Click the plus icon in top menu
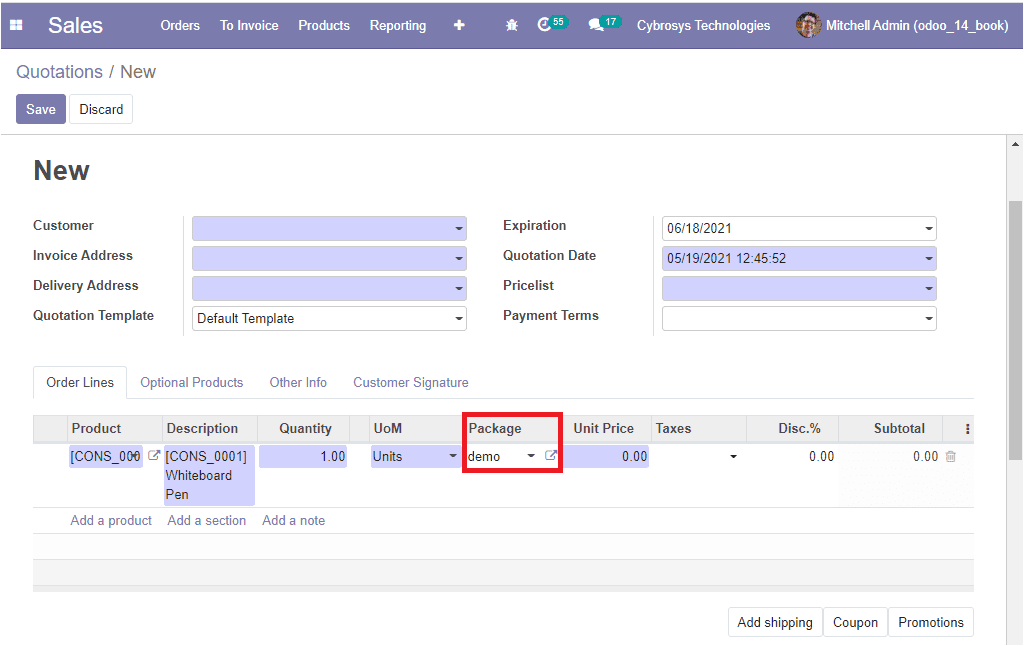This screenshot has width=1024, height=646. (x=459, y=25)
